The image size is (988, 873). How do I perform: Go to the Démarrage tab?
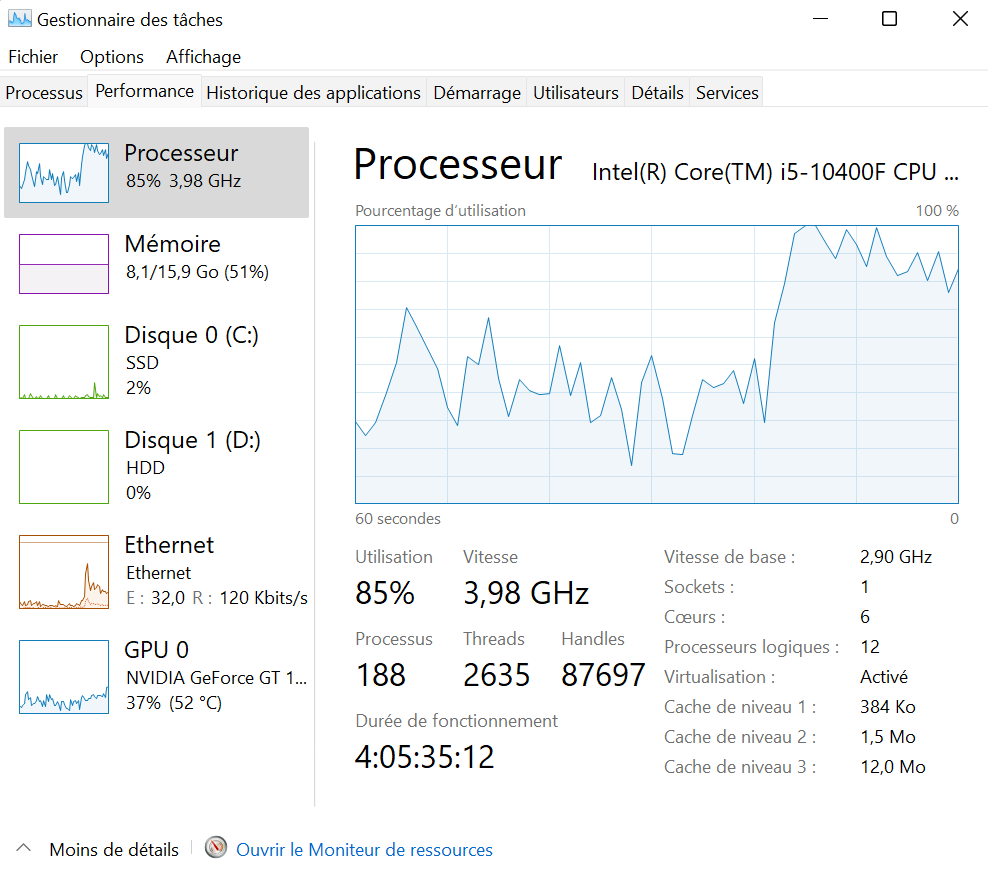[x=477, y=93]
